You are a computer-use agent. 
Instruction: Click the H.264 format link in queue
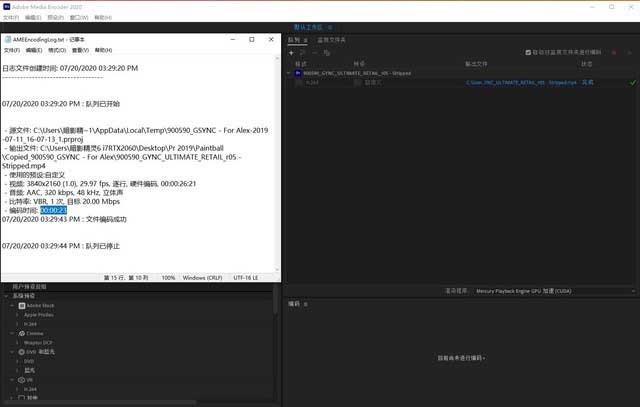[x=312, y=82]
